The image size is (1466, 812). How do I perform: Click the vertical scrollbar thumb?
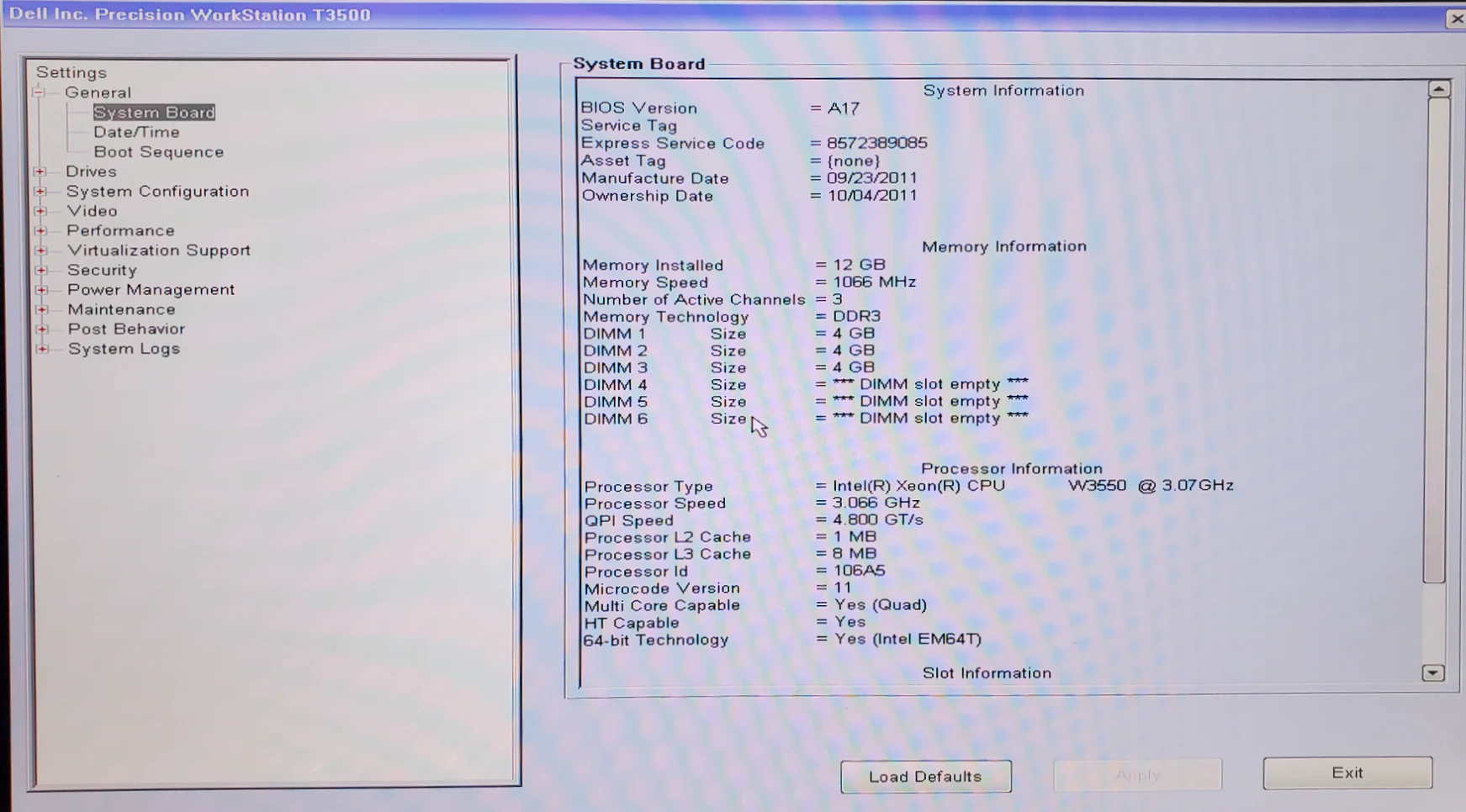(x=1436, y=340)
